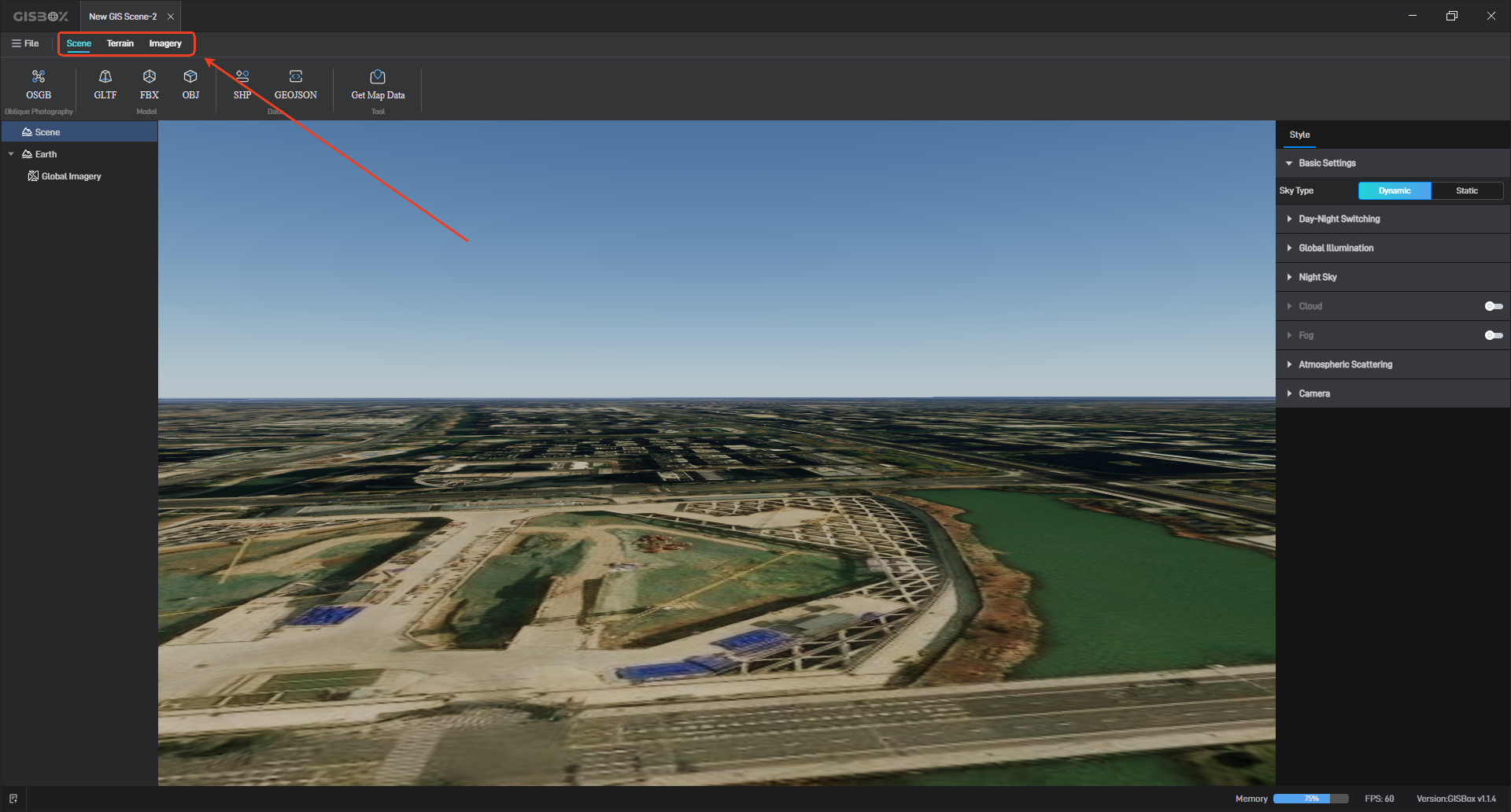Click the status bar log icon
This screenshot has height=812, width=1511.
pos(13,799)
